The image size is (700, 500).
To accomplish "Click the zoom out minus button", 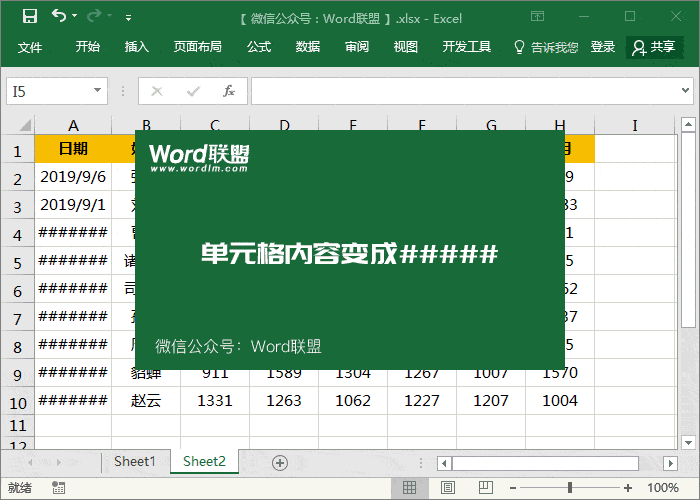I will (513, 488).
